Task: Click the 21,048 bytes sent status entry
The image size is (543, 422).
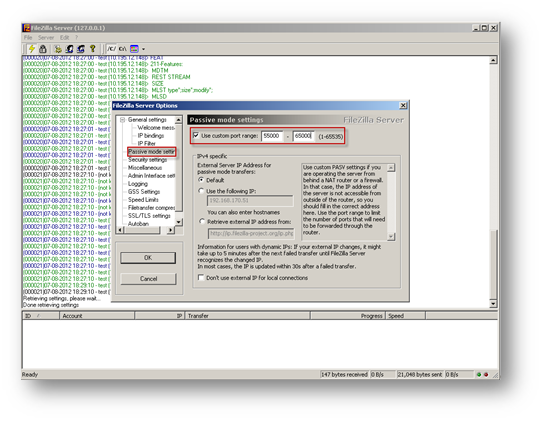Action: (x=419, y=375)
